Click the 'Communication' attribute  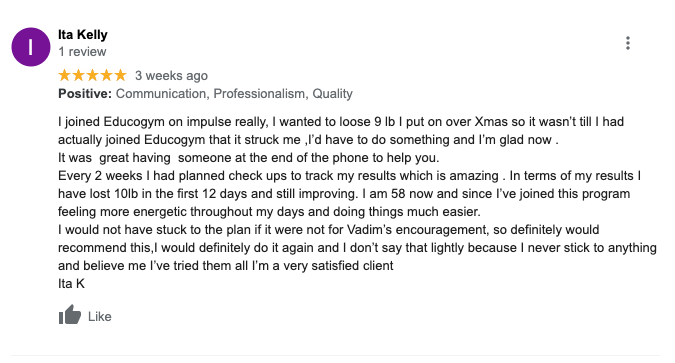[161, 93]
